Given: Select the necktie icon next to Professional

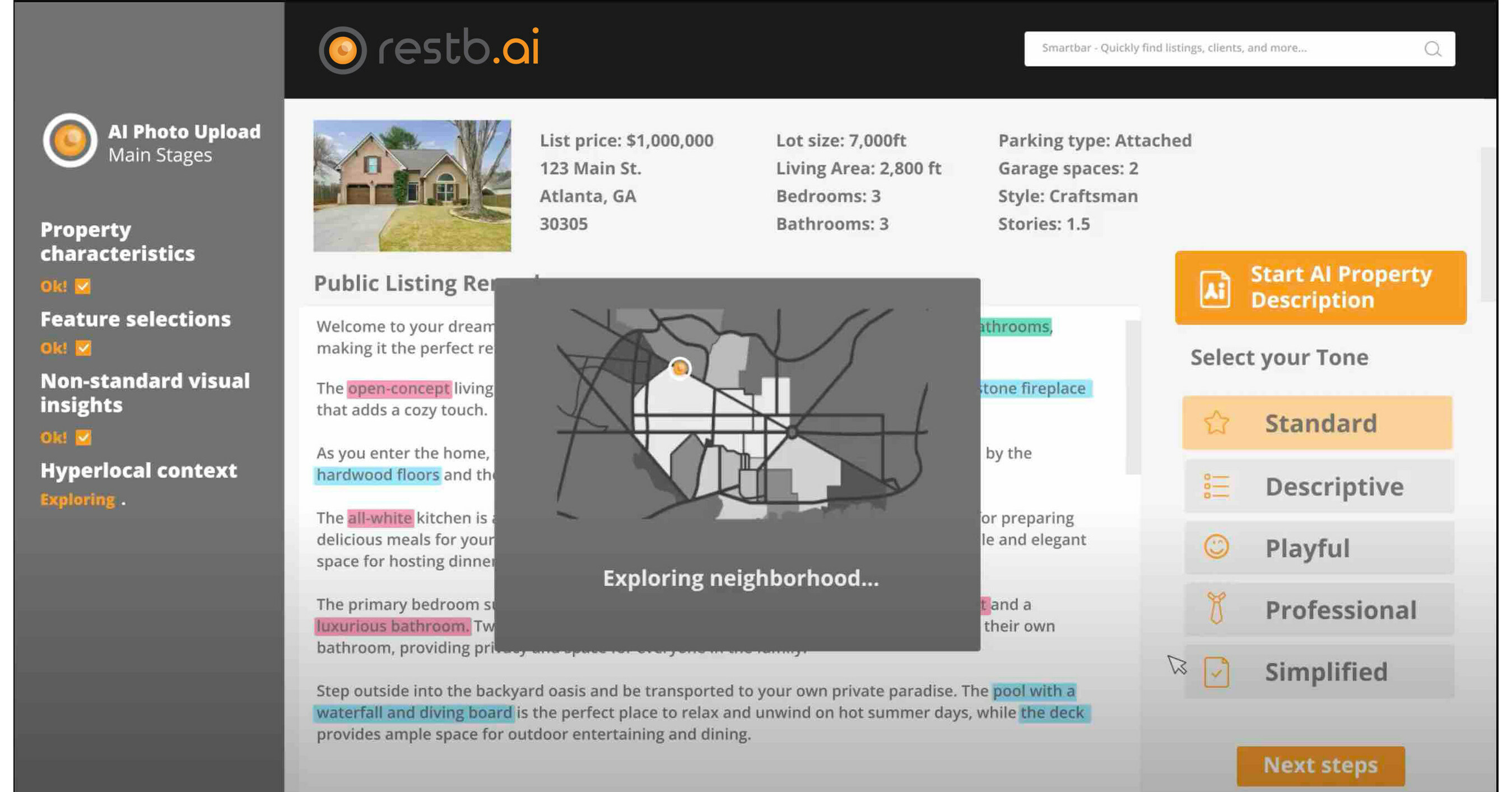Looking at the screenshot, I should tap(1218, 610).
